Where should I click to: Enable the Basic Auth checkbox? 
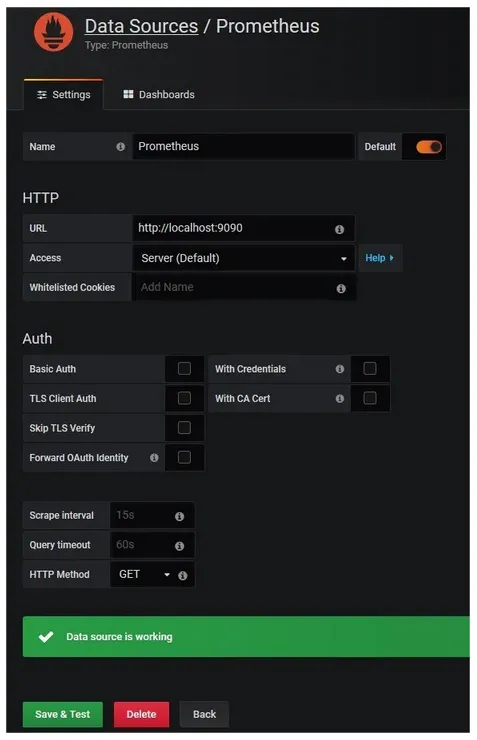coord(184,369)
